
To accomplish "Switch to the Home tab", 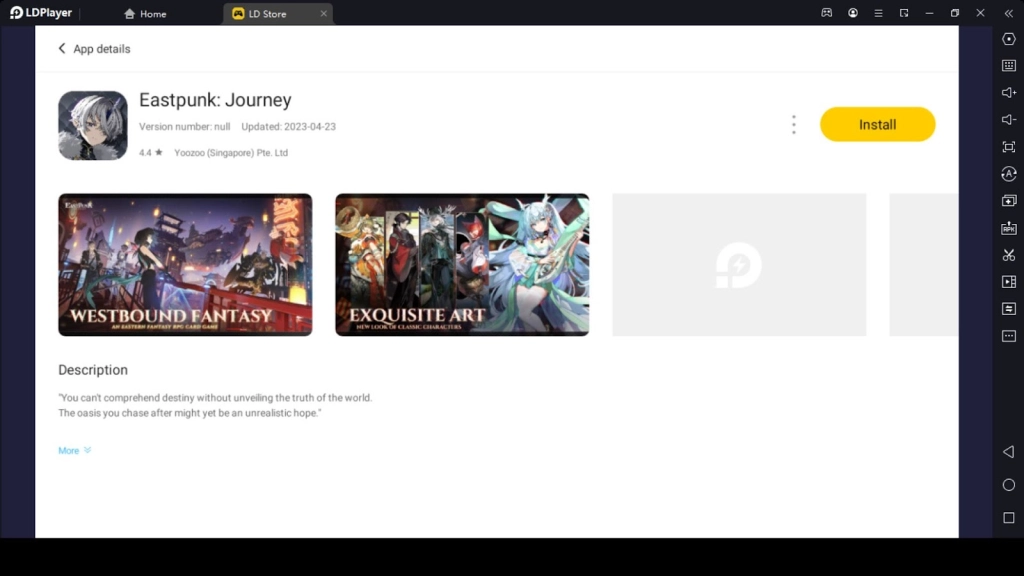I will [x=145, y=13].
